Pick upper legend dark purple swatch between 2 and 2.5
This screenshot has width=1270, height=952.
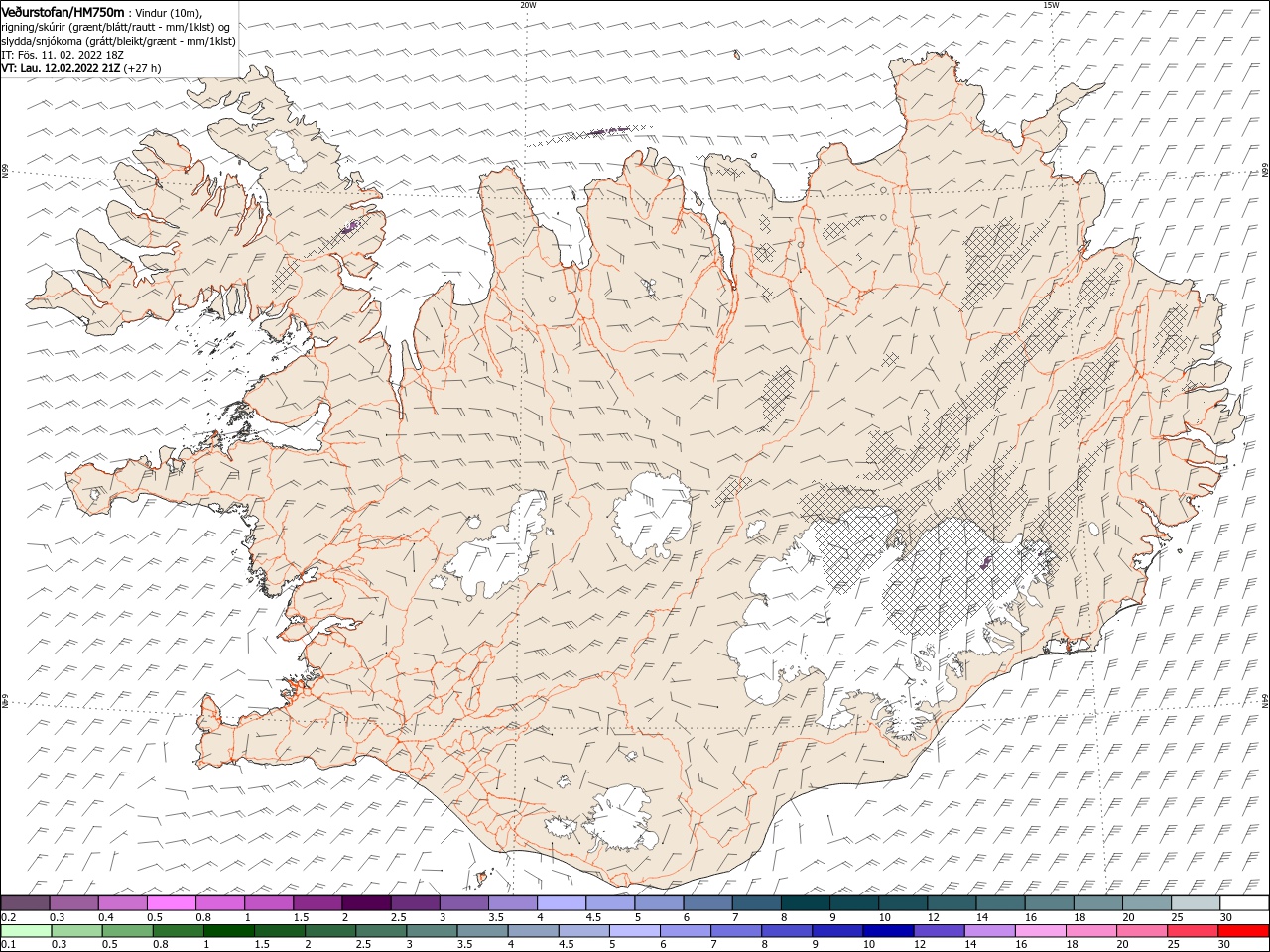[366, 903]
